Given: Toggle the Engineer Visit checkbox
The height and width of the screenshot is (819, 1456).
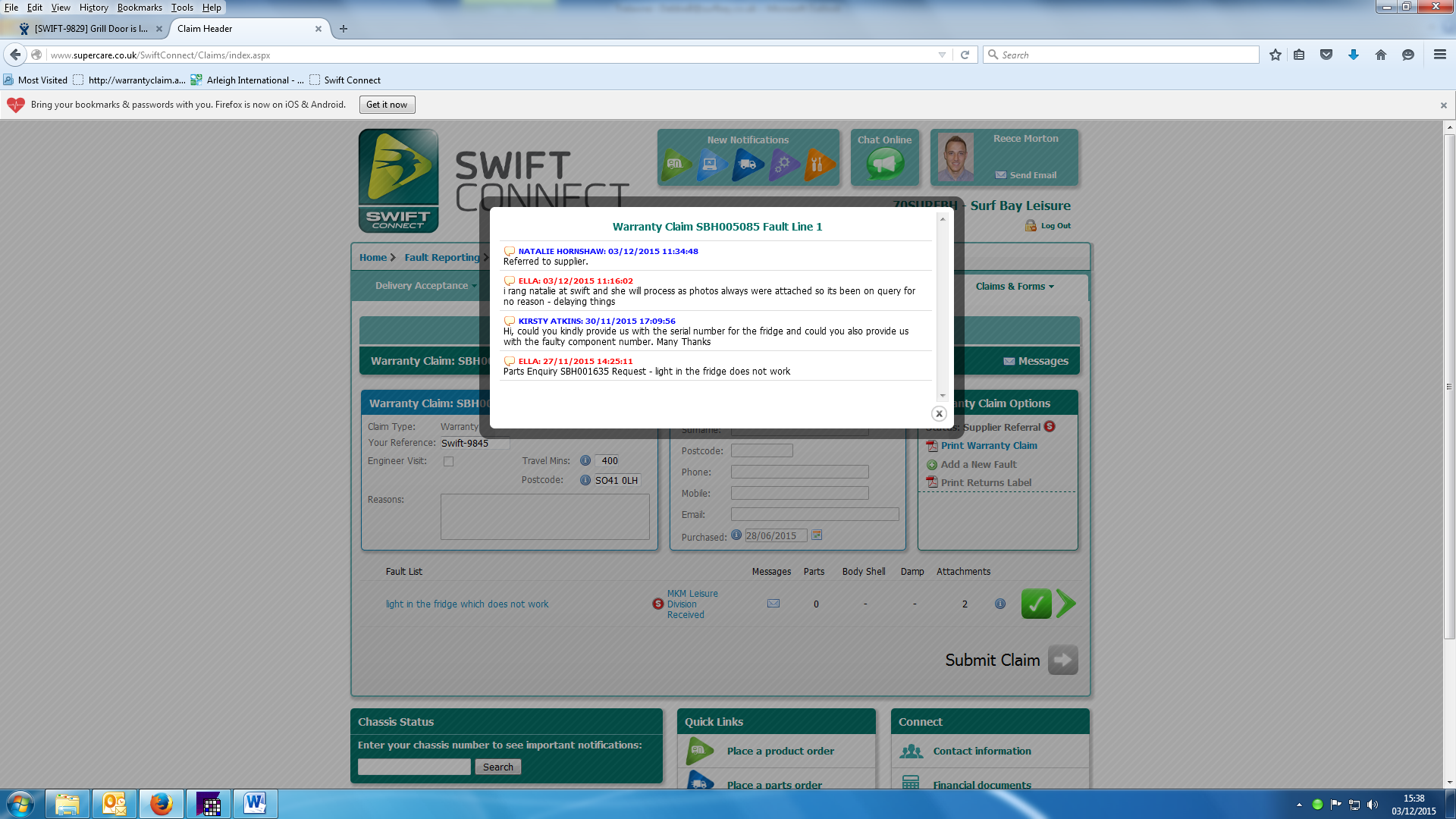Looking at the screenshot, I should 448,461.
